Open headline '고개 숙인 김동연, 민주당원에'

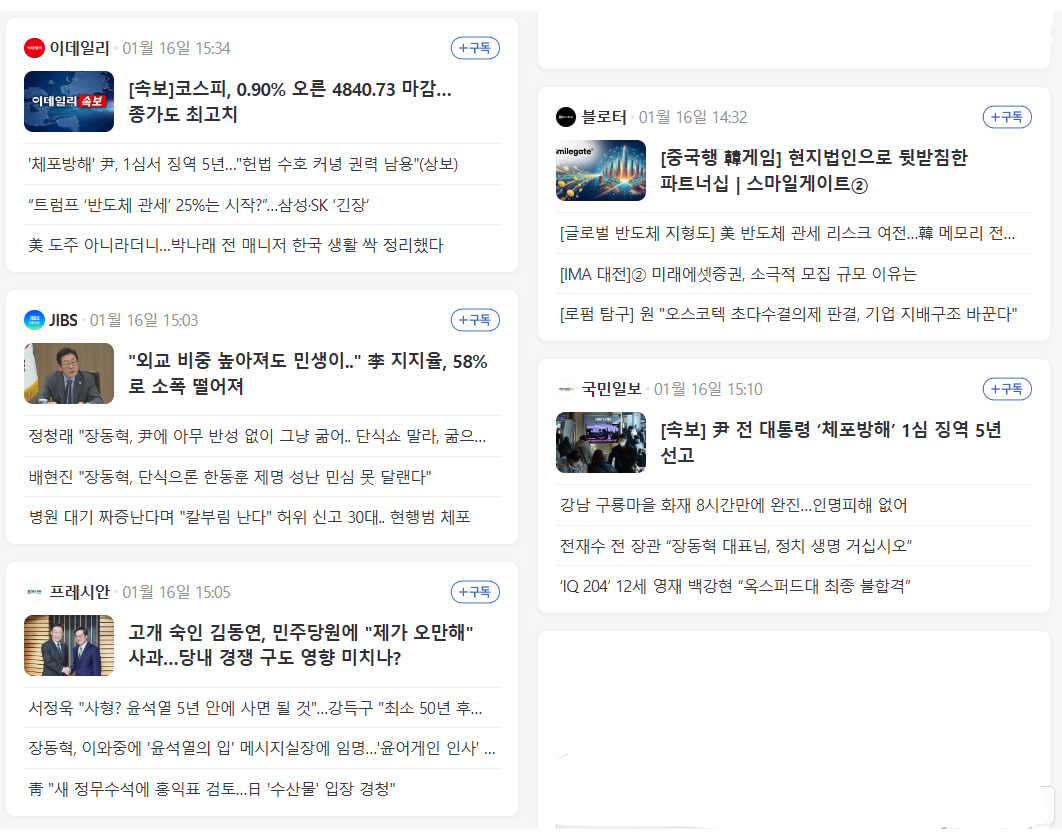coord(301,645)
